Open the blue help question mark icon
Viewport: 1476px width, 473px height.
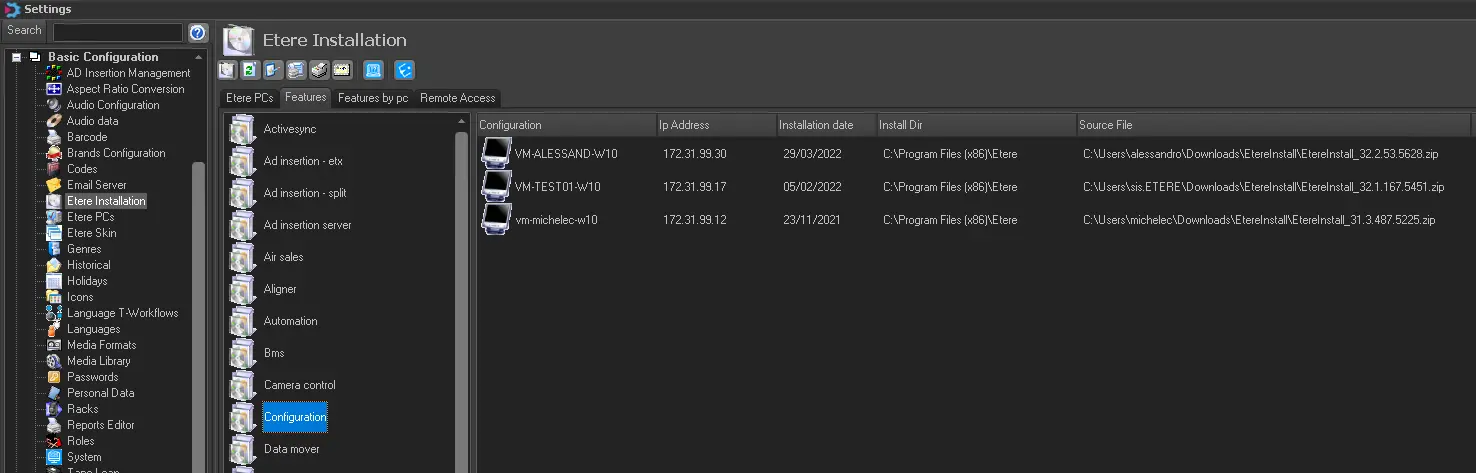point(197,32)
